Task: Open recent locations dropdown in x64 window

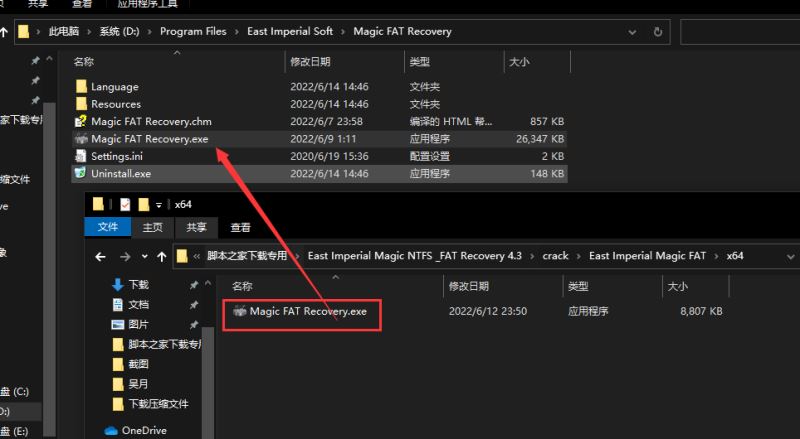Action: (x=144, y=256)
